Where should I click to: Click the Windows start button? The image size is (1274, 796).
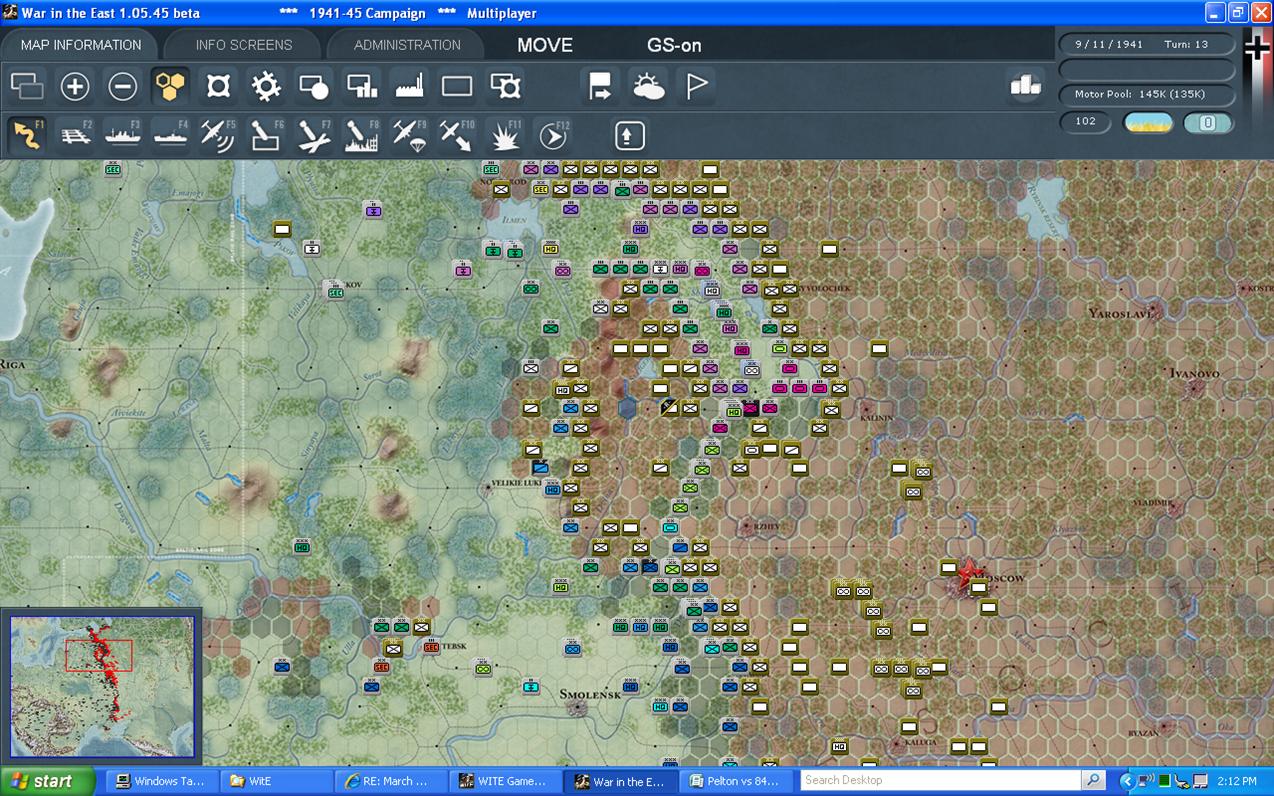(x=47, y=781)
